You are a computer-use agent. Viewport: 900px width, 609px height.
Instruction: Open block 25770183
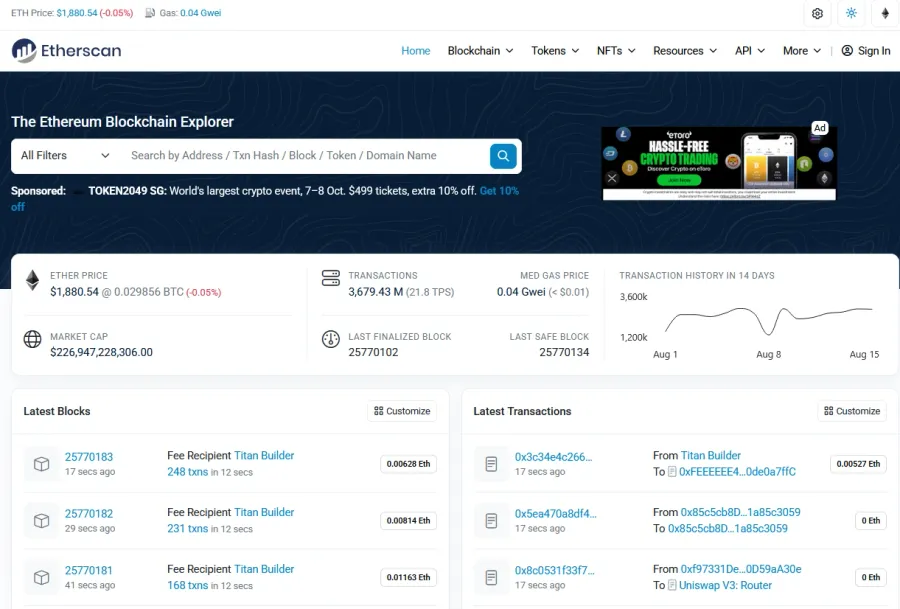click(x=89, y=457)
